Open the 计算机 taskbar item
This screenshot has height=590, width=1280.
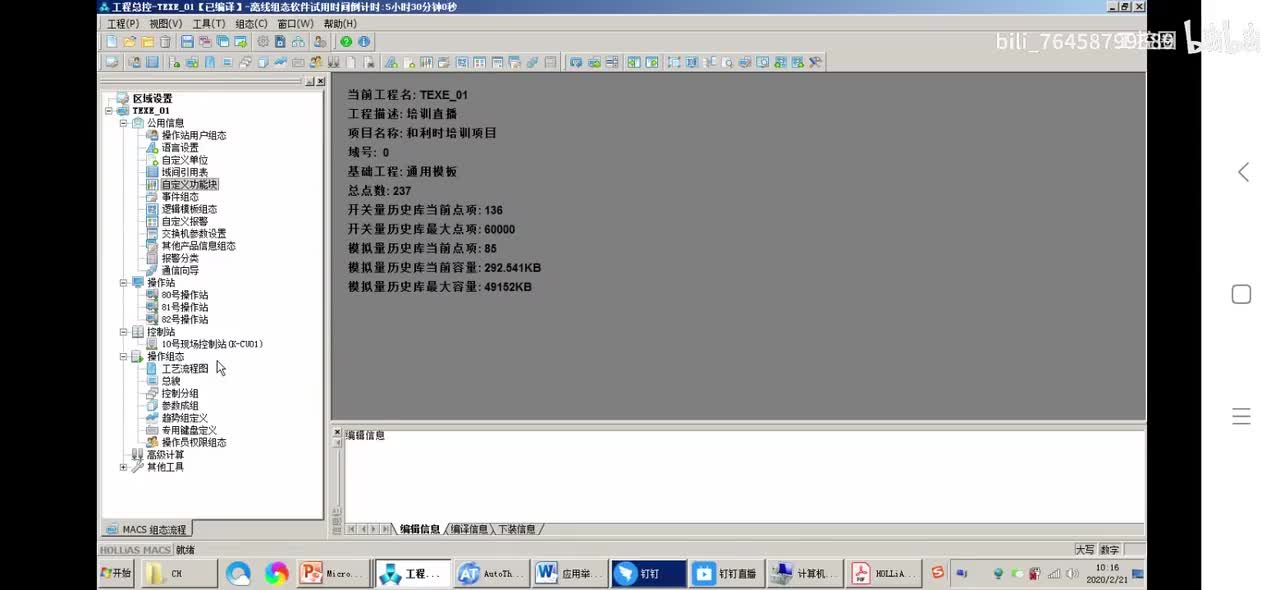pyautogui.click(x=807, y=573)
